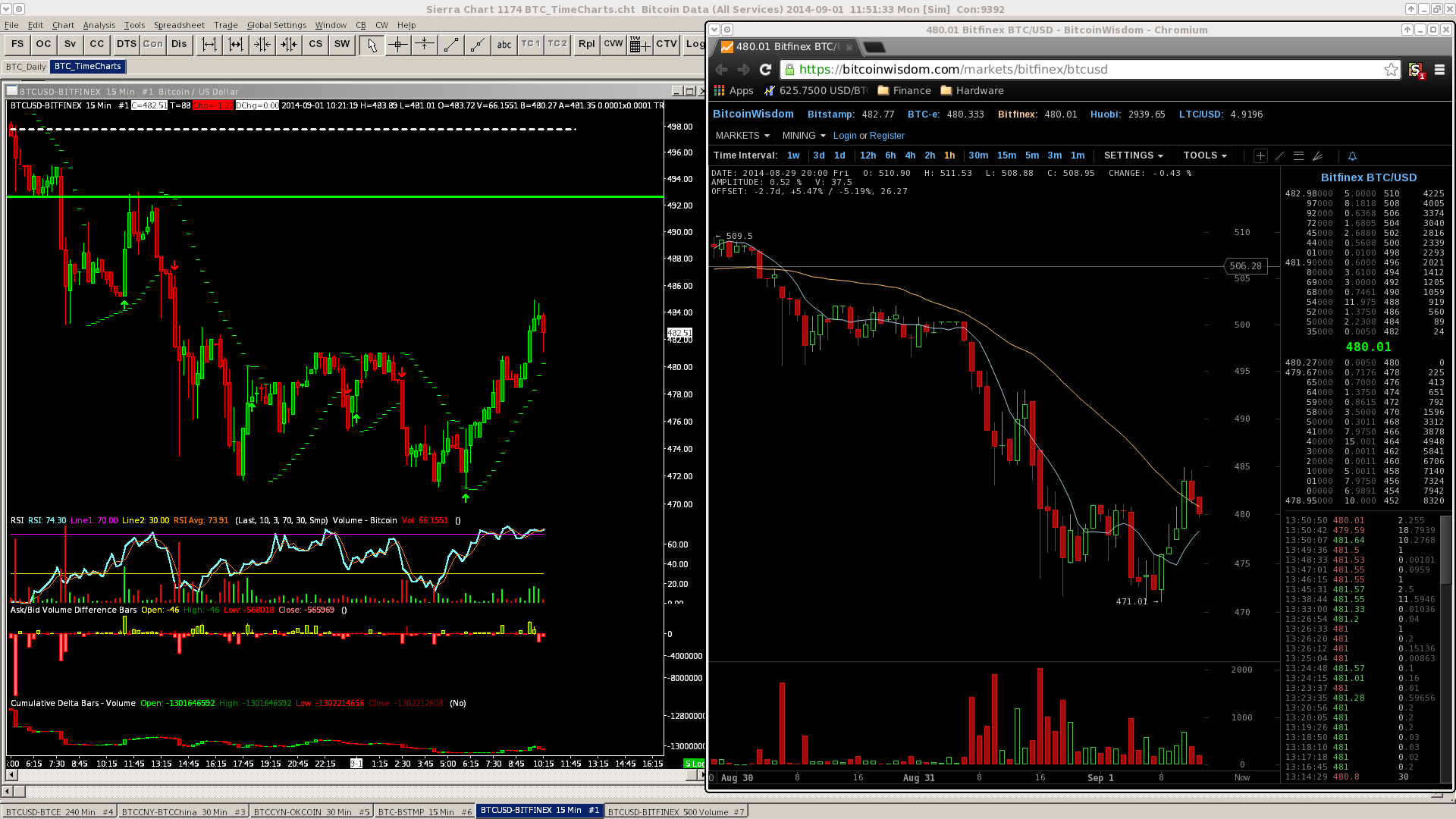1456x819 pixels.
Task: Click the compress bar spacing icon
Action: click(x=262, y=45)
